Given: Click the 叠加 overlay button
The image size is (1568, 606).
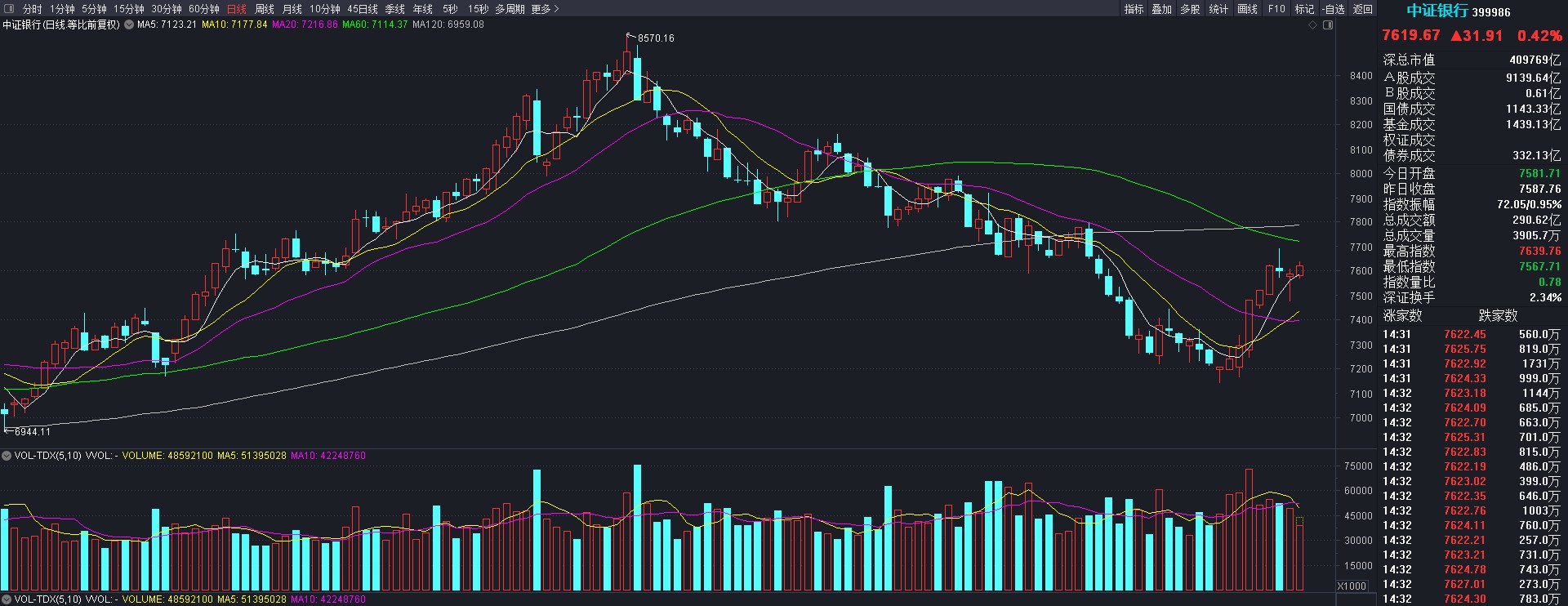Looking at the screenshot, I should click(x=1161, y=9).
